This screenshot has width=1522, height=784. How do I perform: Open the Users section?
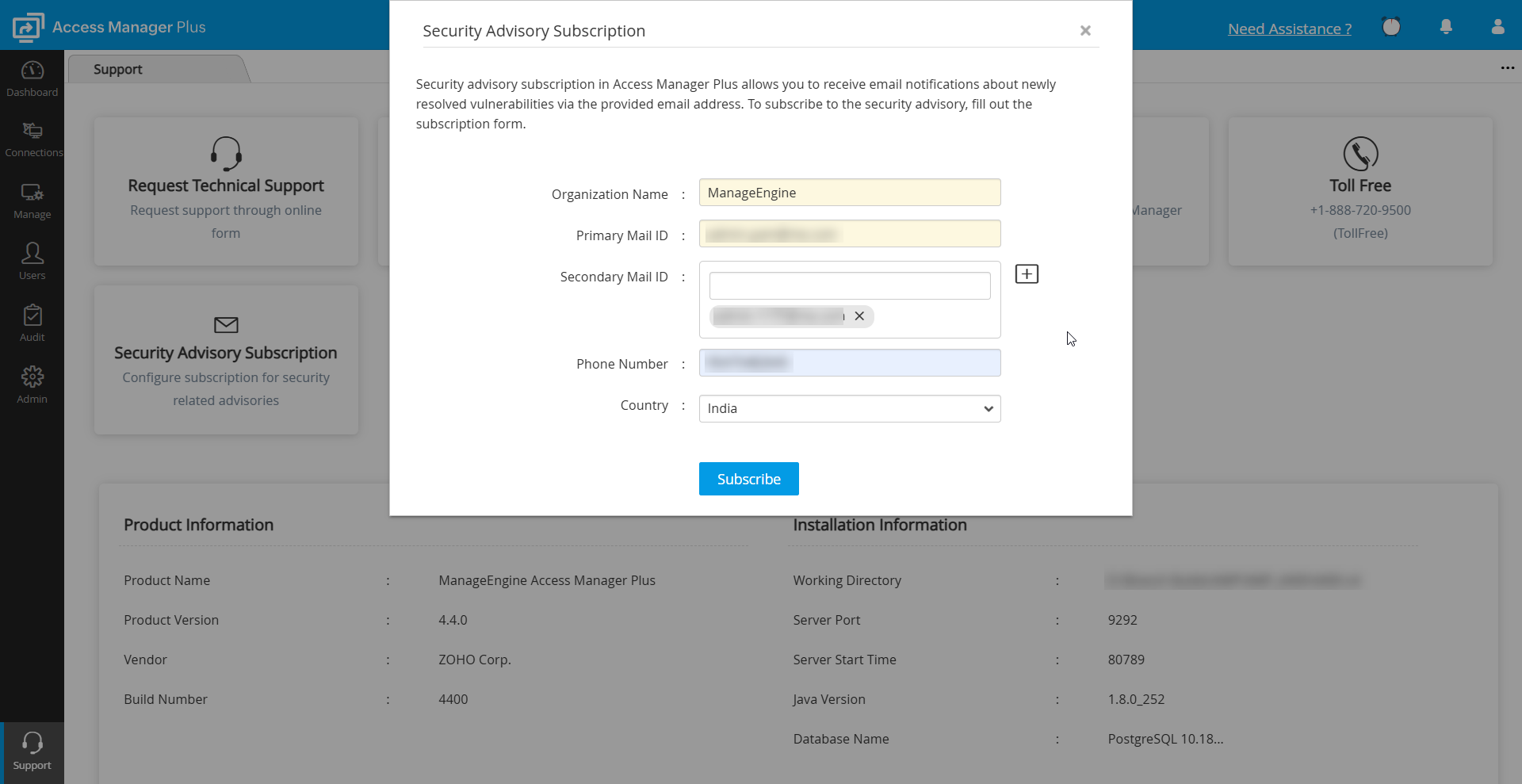(32, 261)
